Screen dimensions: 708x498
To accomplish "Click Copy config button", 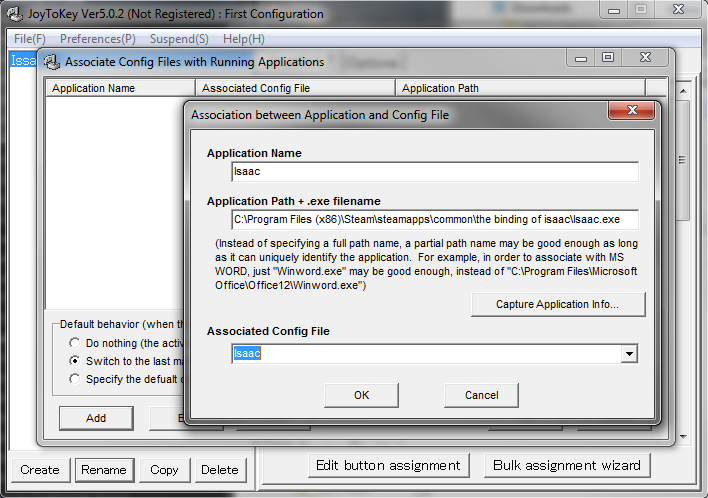I will click(x=164, y=470).
